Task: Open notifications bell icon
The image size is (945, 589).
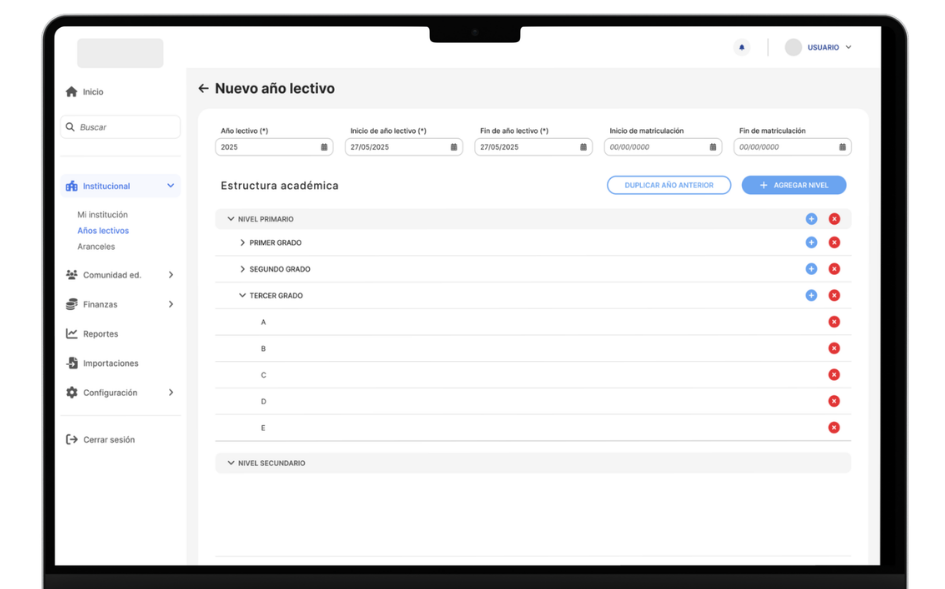Action: point(741,47)
